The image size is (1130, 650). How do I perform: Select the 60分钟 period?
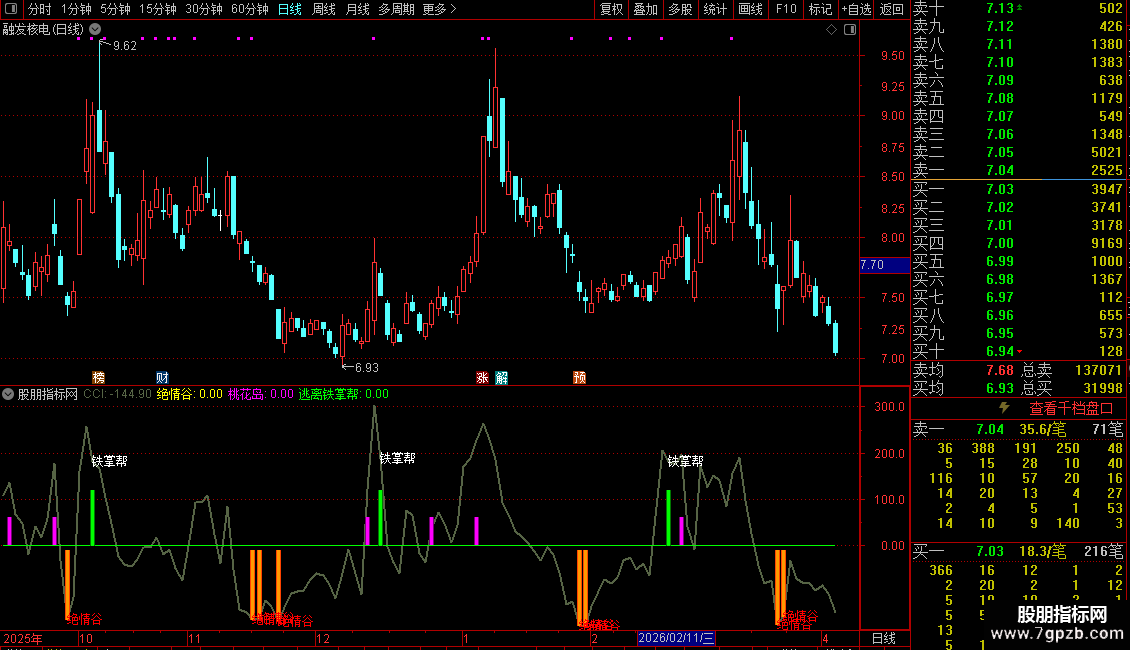(x=250, y=9)
